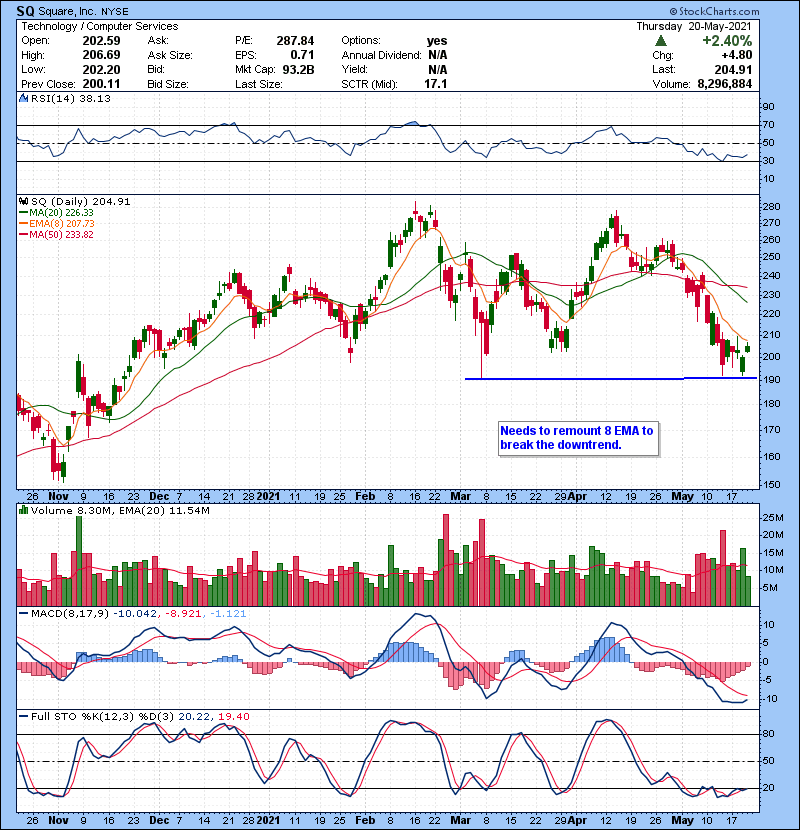Click the 2021 label on price chart axis
Viewport: 800px width, 830px height.
tap(268, 497)
